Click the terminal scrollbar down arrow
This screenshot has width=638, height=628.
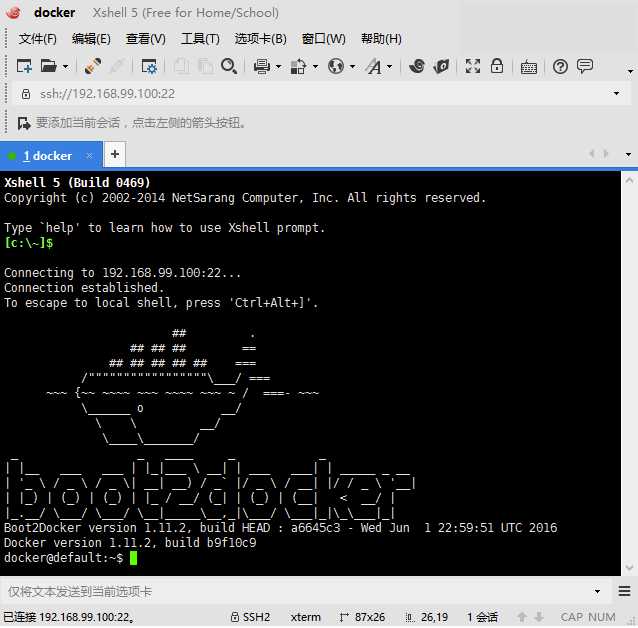(629, 567)
